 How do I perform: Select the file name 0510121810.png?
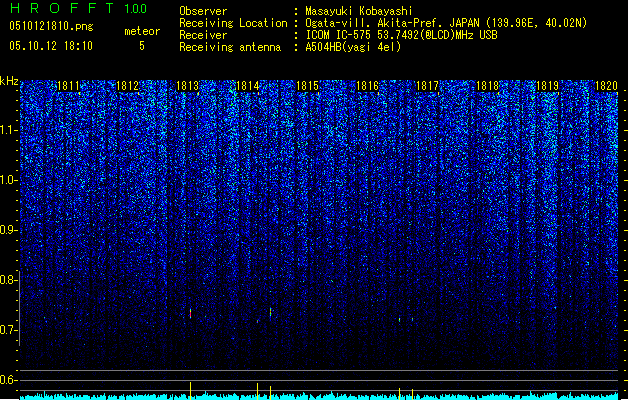(51, 27)
